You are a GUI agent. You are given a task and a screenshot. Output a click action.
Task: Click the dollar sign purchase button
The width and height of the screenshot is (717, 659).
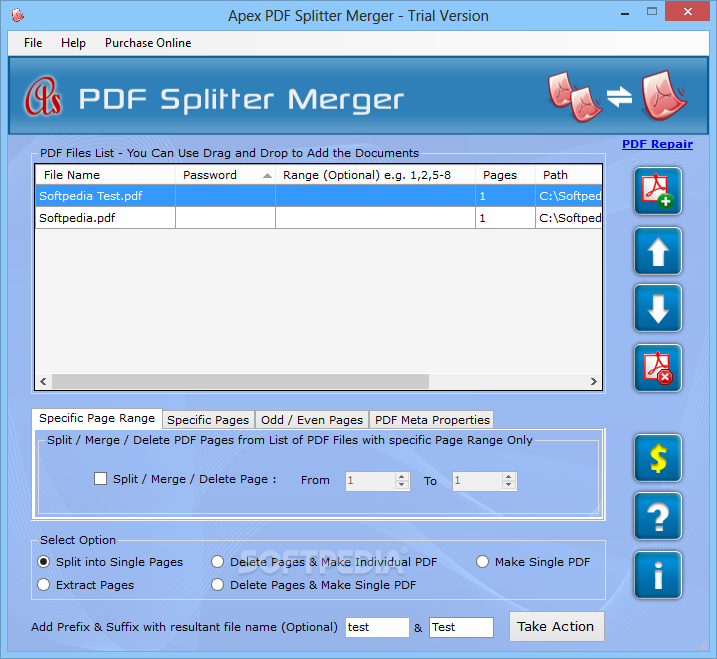click(658, 458)
